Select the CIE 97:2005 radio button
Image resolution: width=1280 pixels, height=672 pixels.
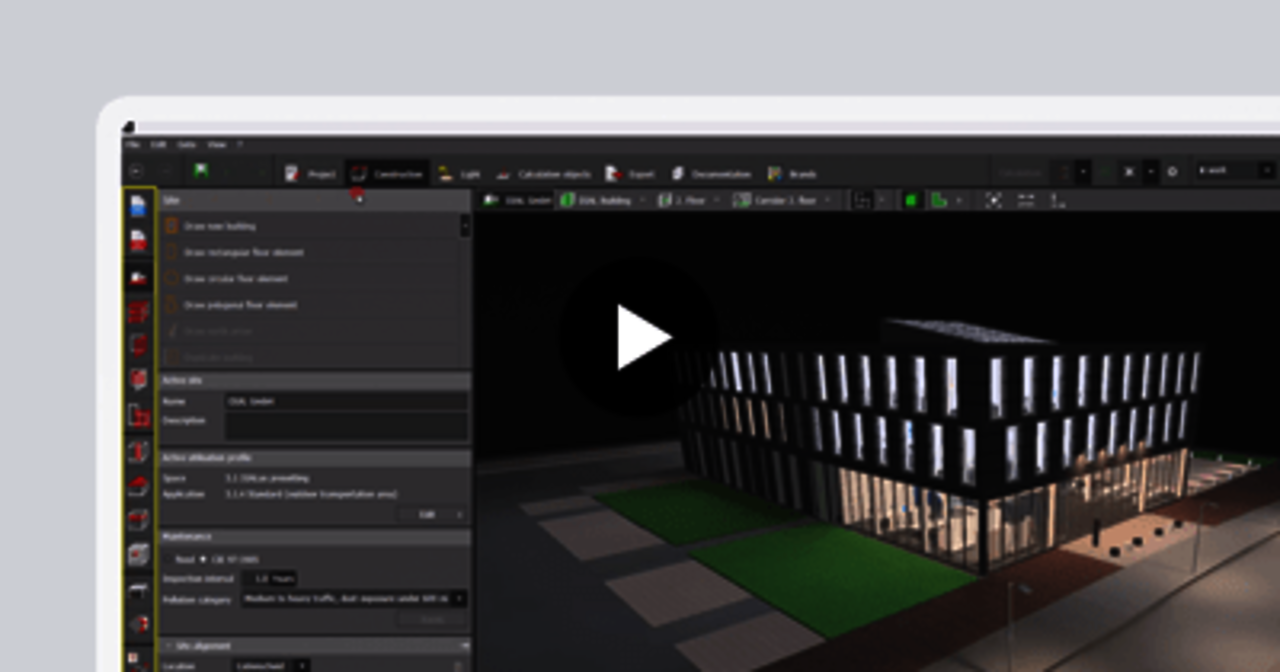(203, 559)
